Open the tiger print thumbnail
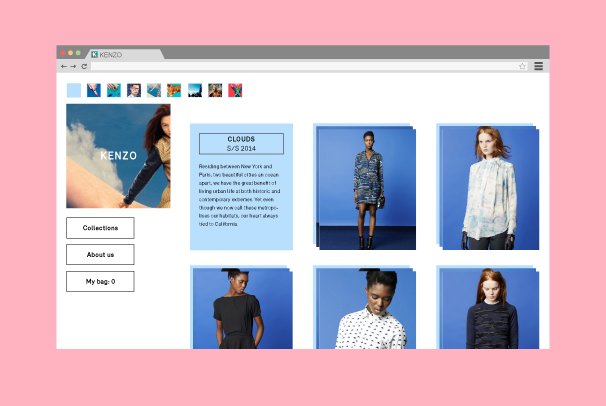Viewport: 606px width, 406px height. click(174, 90)
